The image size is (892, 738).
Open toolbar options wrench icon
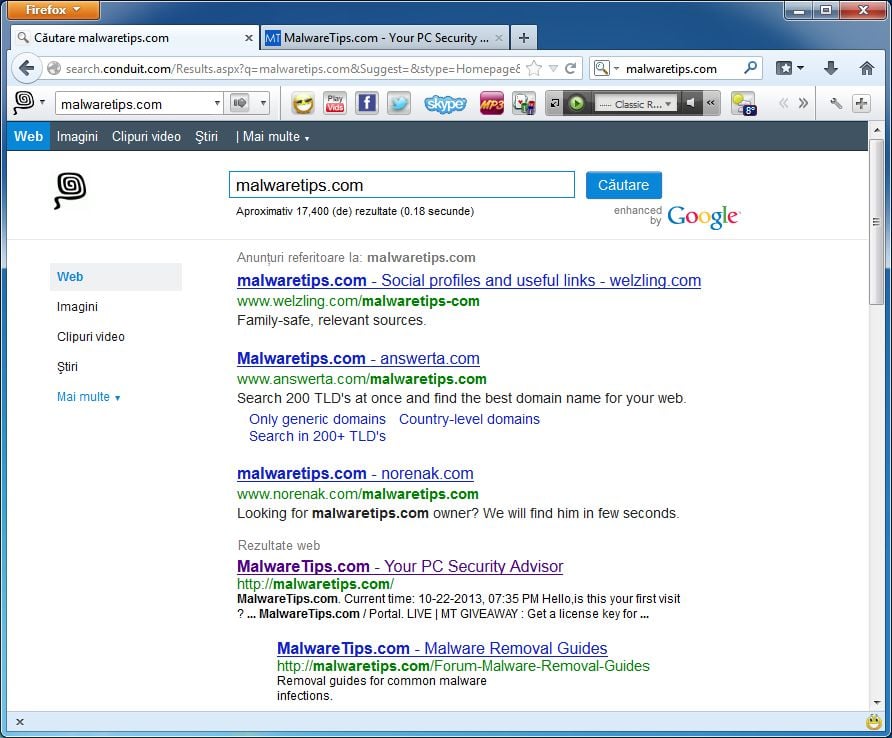[x=836, y=104]
